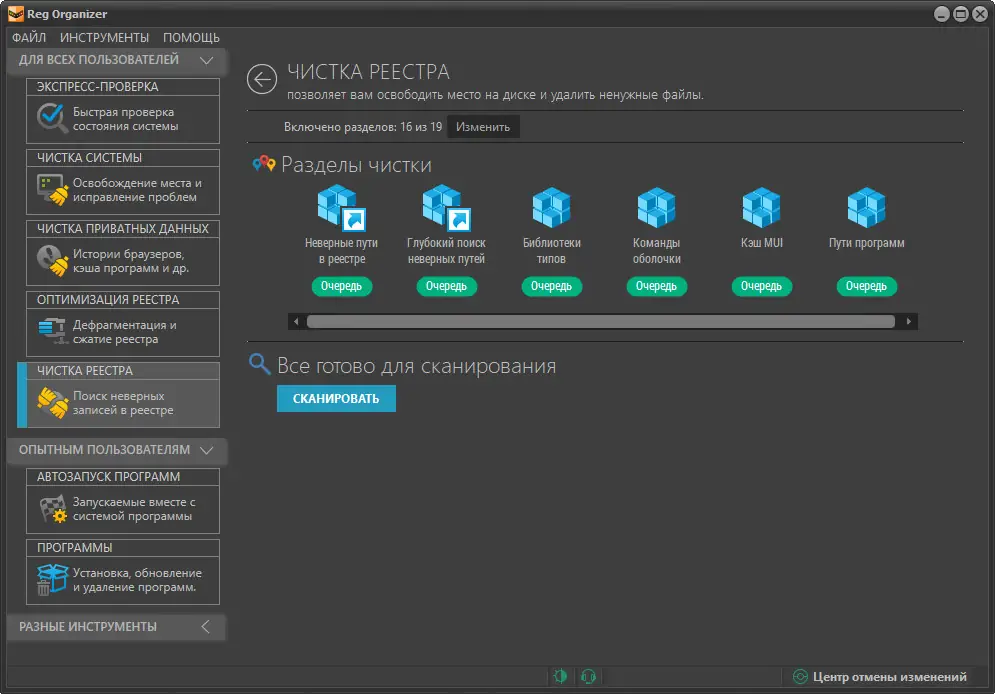Toggle Очередь under Библиотеки типов
Screen dimensions: 995x694
551,286
